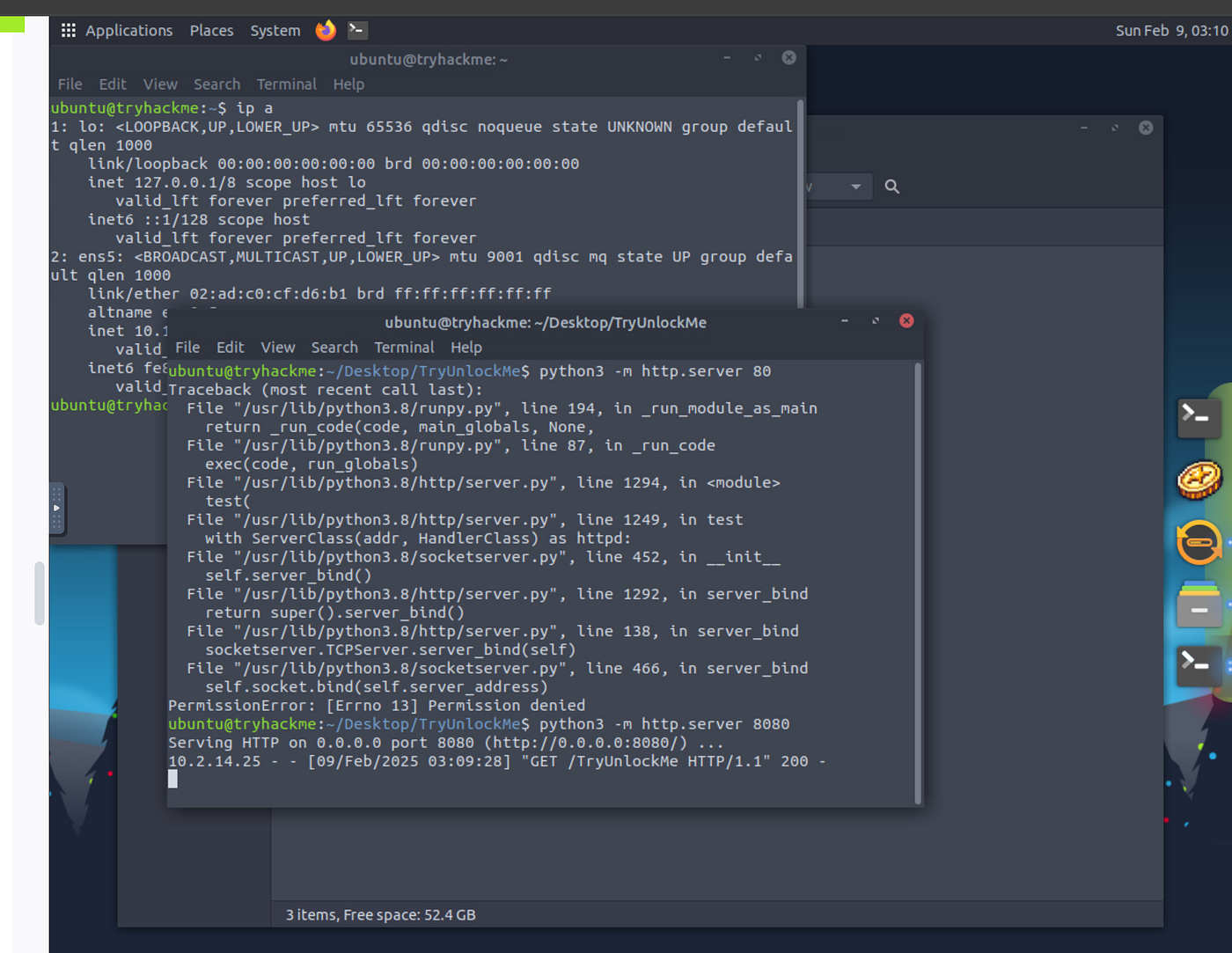Image resolution: width=1232 pixels, height=953 pixels.
Task: Open the stacked files icon in the dock
Action: (x=1199, y=605)
